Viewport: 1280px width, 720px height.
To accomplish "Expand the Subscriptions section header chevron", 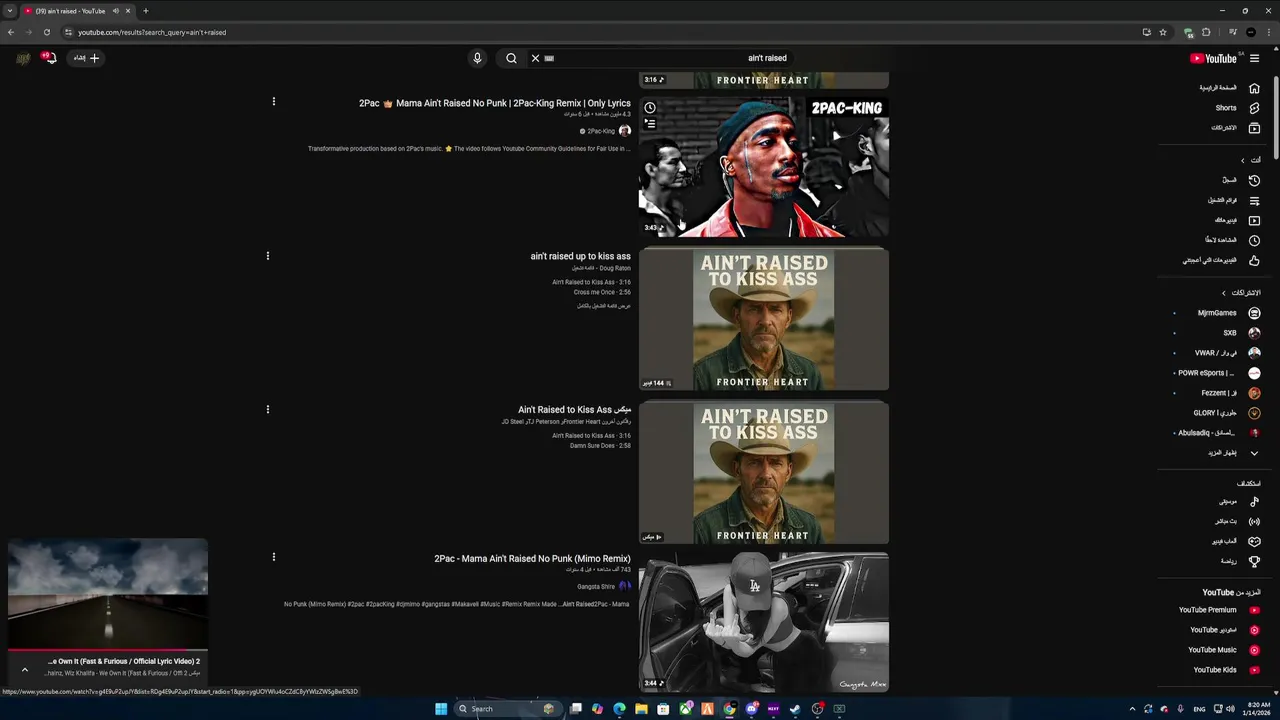I will pyautogui.click(x=1224, y=293).
